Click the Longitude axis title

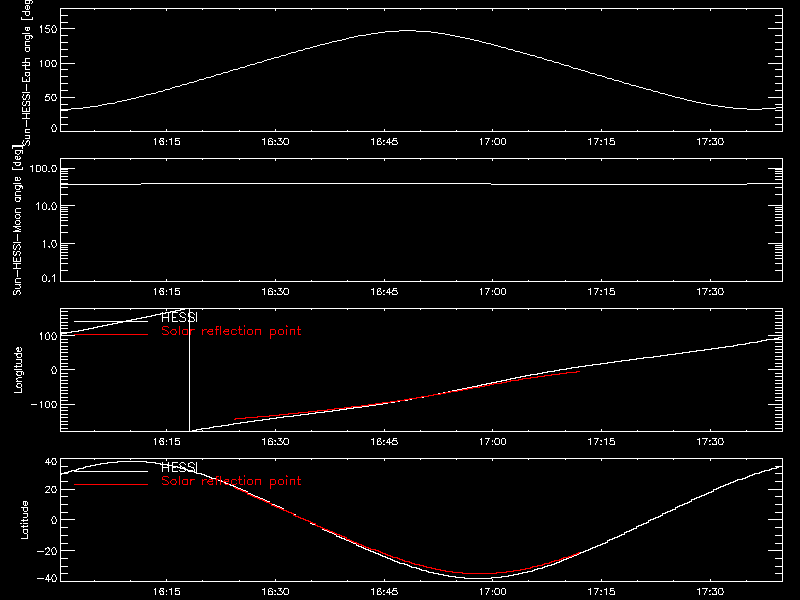pos(18,370)
